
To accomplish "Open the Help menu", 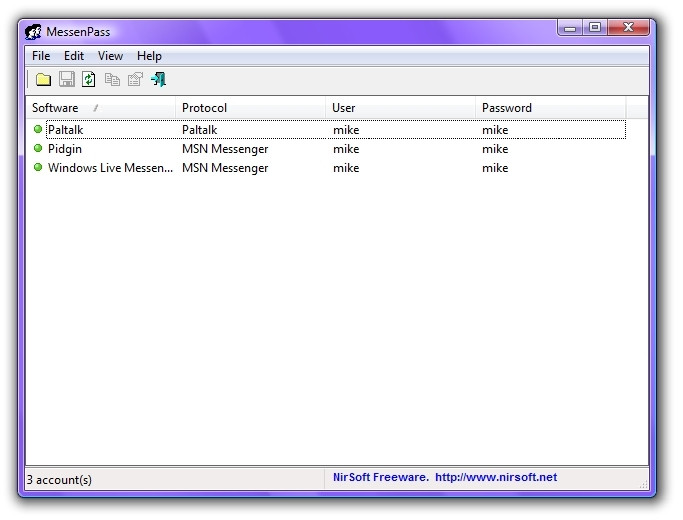I will [x=149, y=56].
